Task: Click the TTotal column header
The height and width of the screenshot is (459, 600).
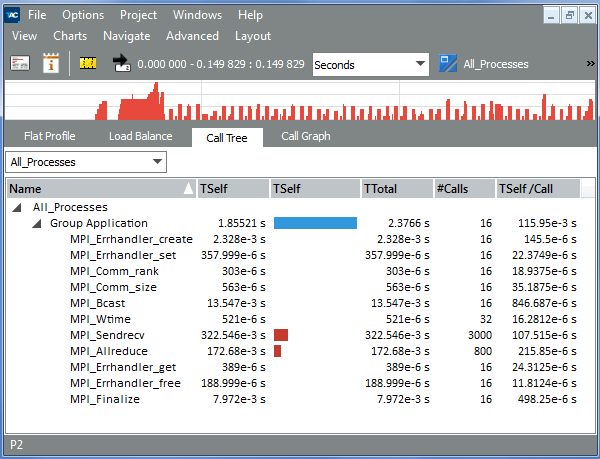Action: tap(396, 188)
